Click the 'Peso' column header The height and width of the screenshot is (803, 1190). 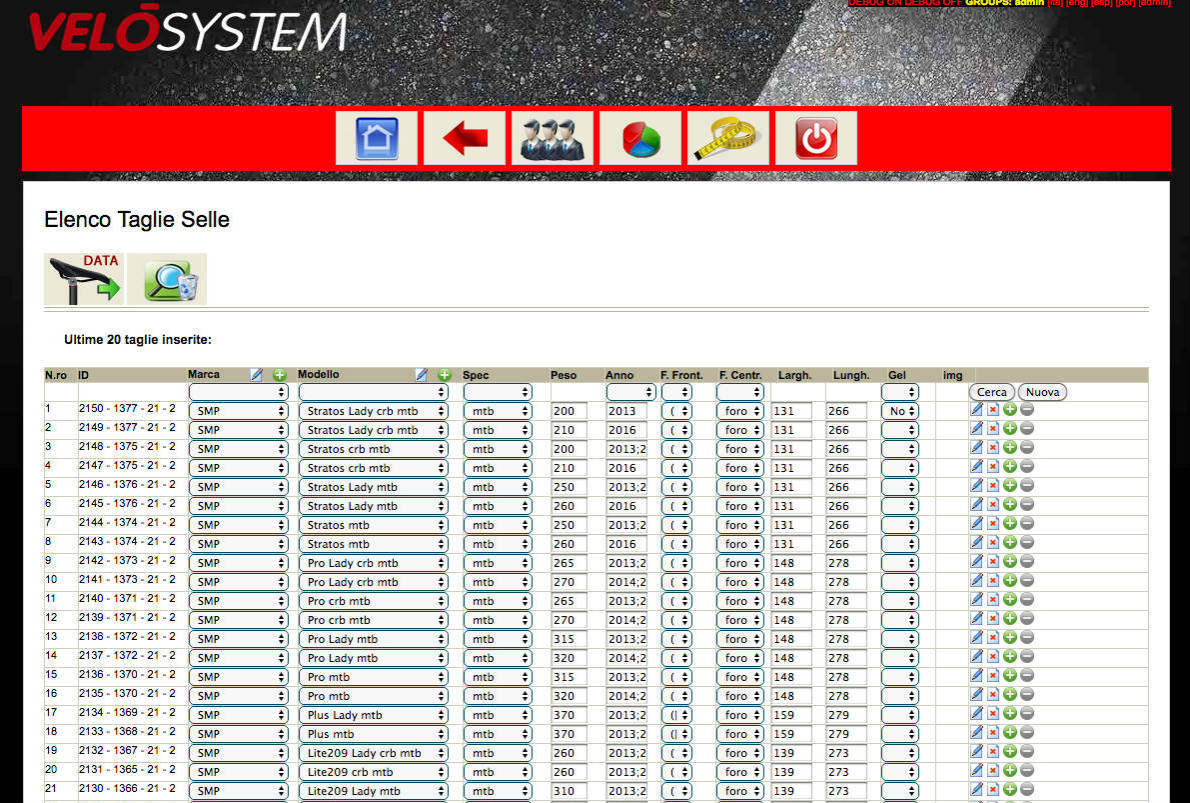[x=564, y=375]
